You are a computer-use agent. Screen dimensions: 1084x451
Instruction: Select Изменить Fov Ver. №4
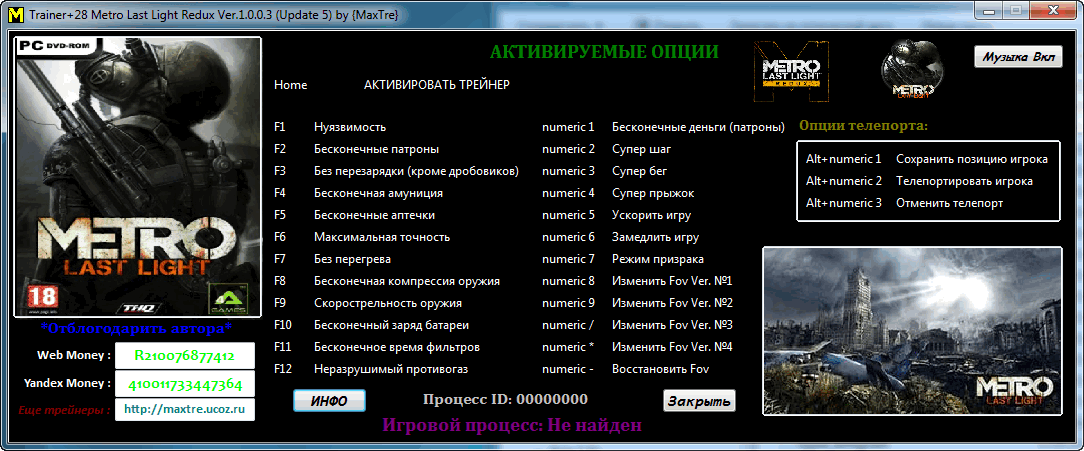coord(672,347)
